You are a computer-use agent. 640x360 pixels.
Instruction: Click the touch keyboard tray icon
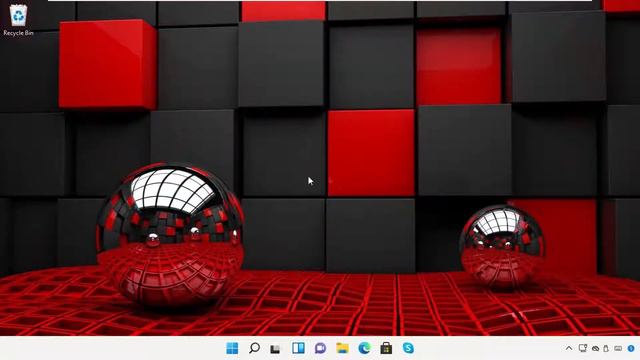[x=618, y=348]
